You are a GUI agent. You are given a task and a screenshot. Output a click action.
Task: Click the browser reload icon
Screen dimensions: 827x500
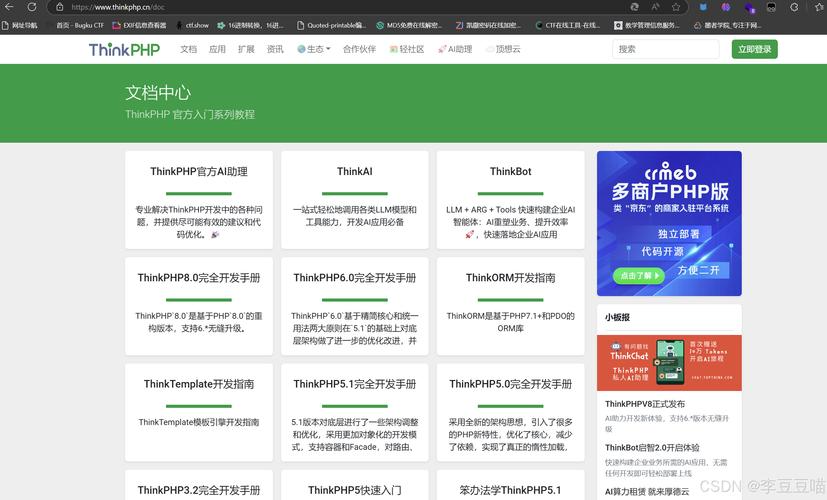click(x=32, y=7)
